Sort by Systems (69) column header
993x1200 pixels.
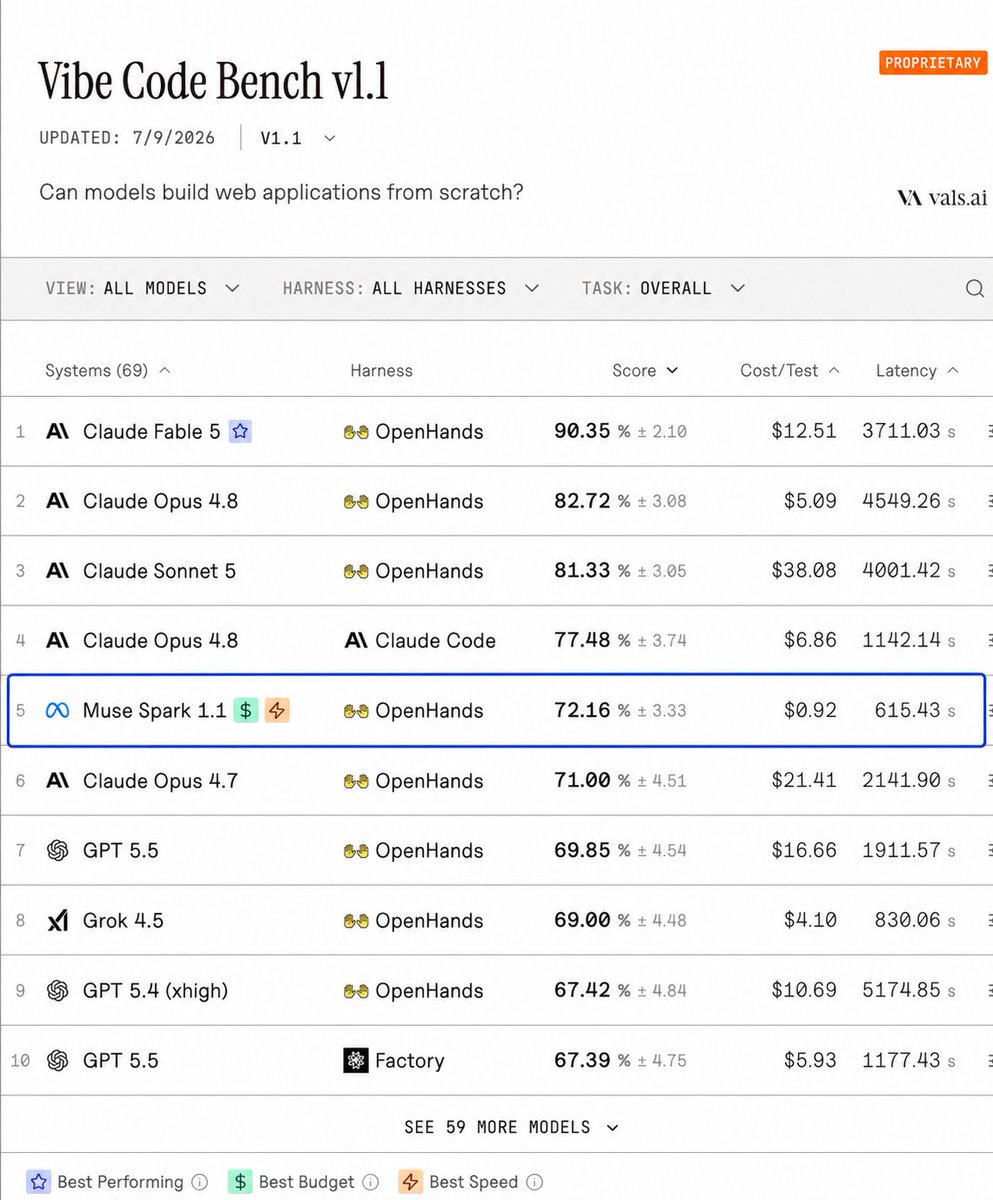click(x=108, y=370)
